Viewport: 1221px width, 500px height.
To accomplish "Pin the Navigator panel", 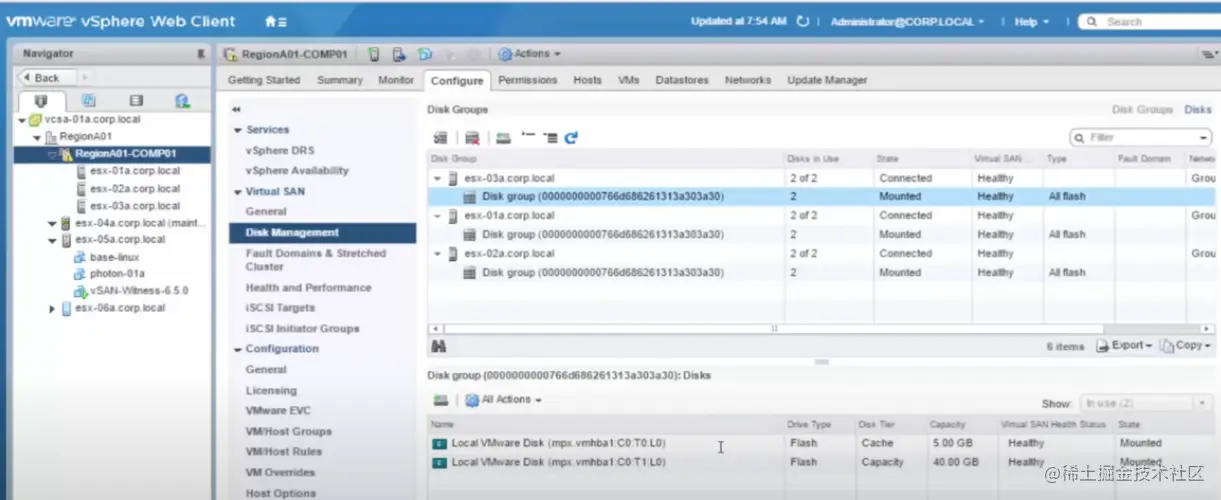I will click(x=201, y=54).
